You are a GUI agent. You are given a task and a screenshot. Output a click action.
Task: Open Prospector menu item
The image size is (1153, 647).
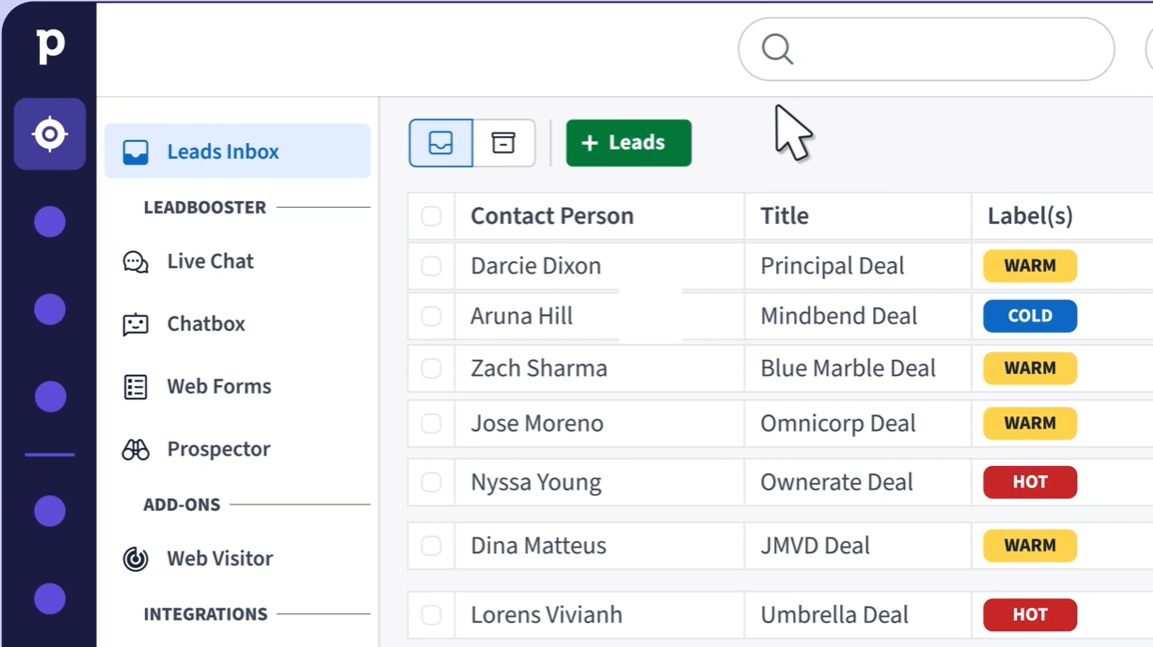196,448
